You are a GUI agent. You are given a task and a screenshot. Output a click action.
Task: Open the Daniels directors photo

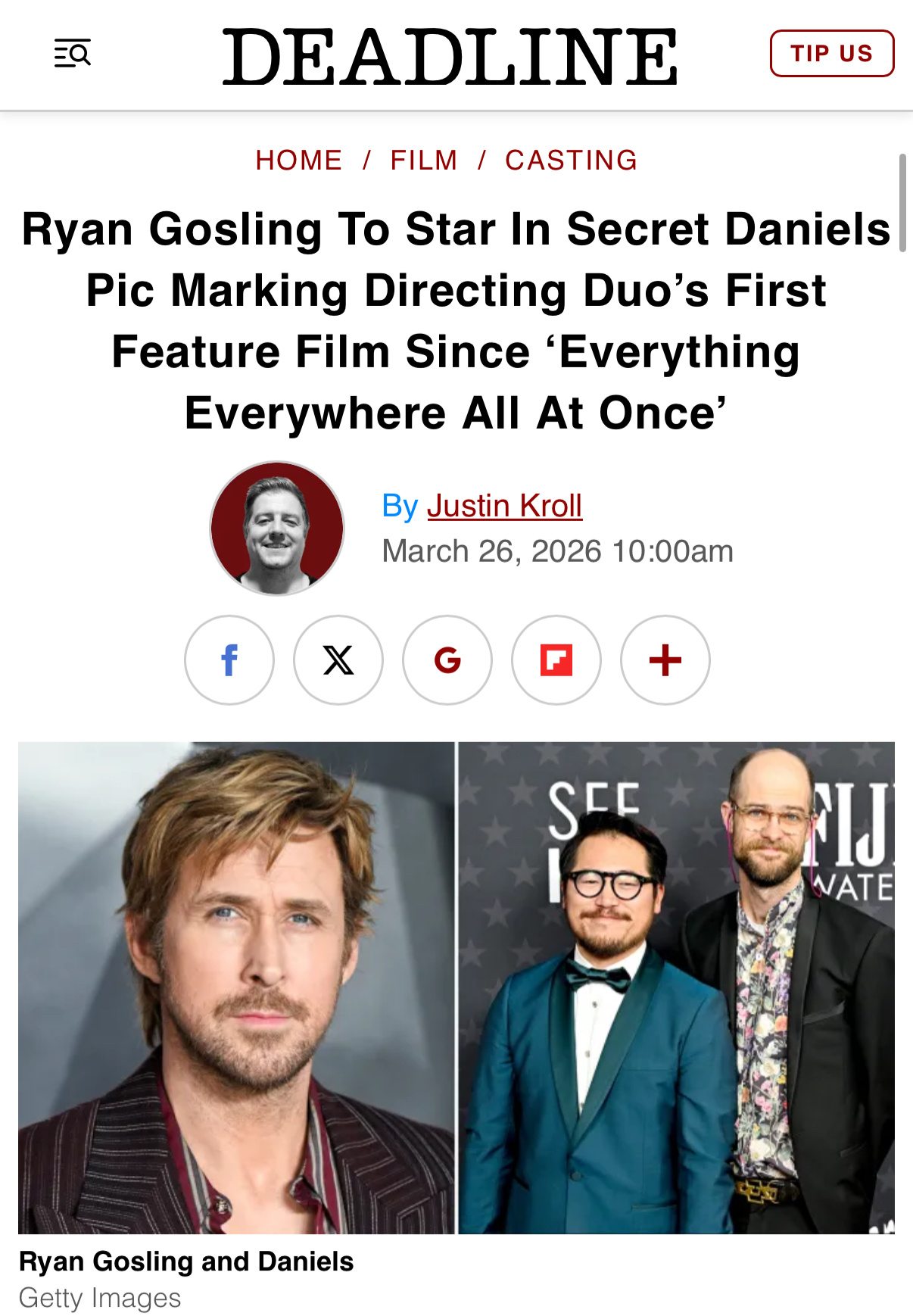(677, 988)
